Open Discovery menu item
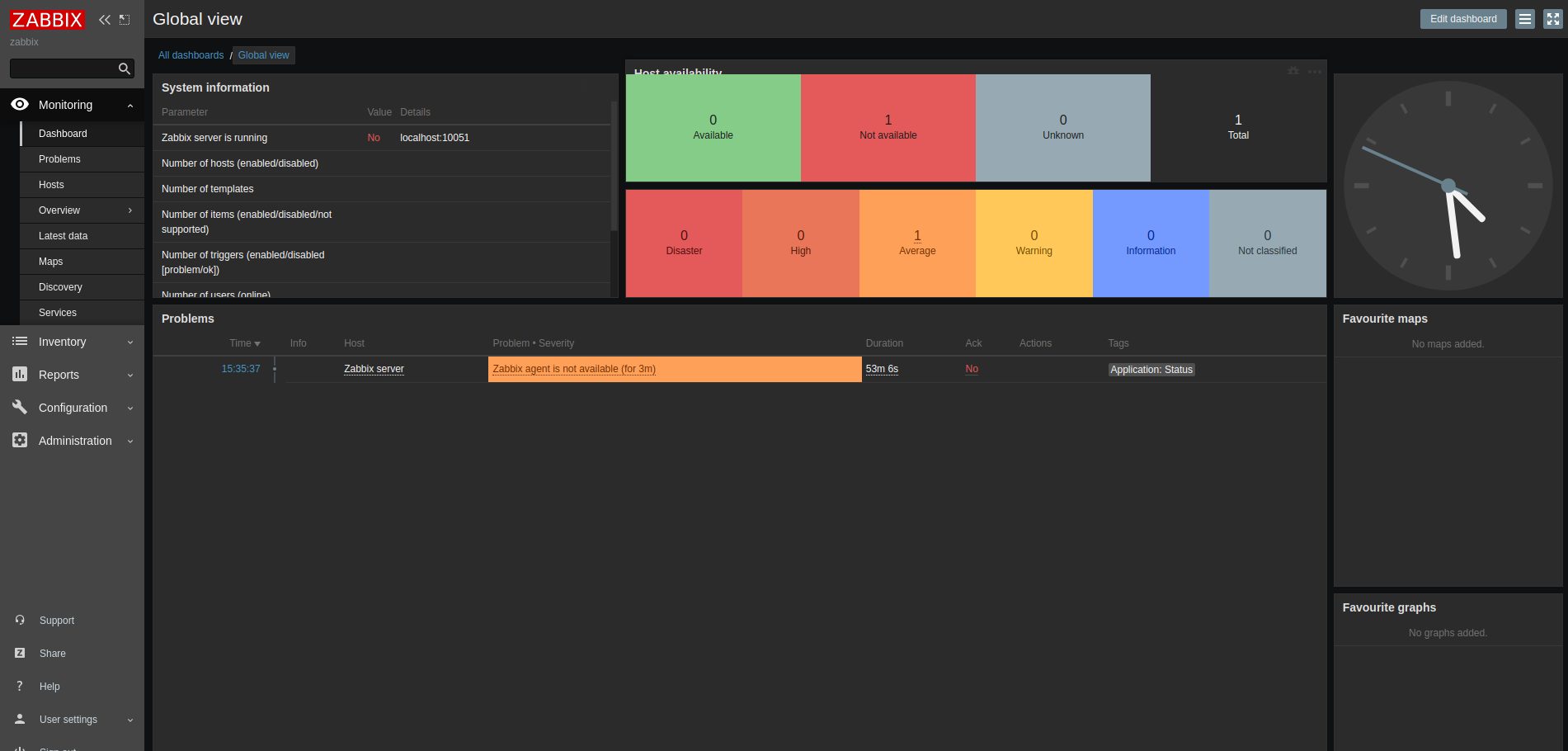The image size is (1568, 751). coord(82,287)
